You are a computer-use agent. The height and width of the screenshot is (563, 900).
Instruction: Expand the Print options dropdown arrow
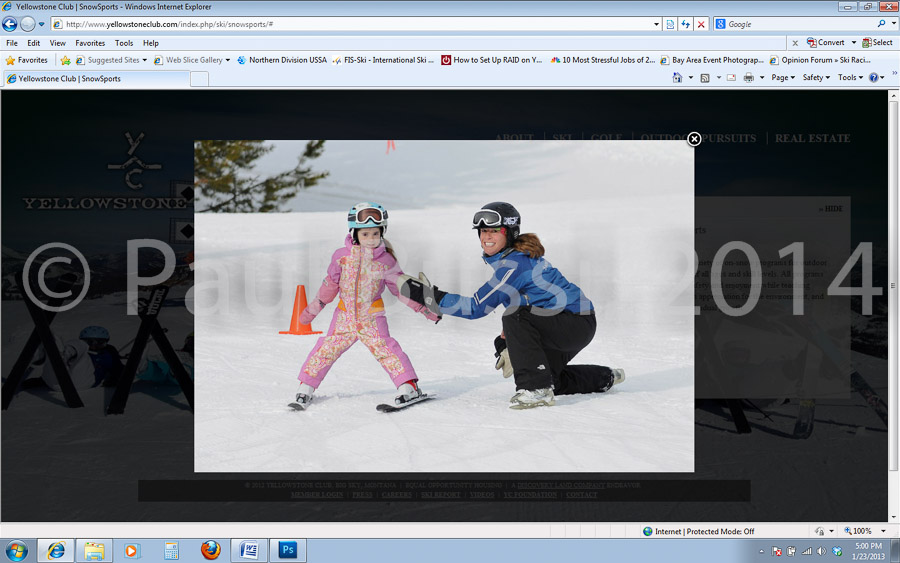[762, 77]
